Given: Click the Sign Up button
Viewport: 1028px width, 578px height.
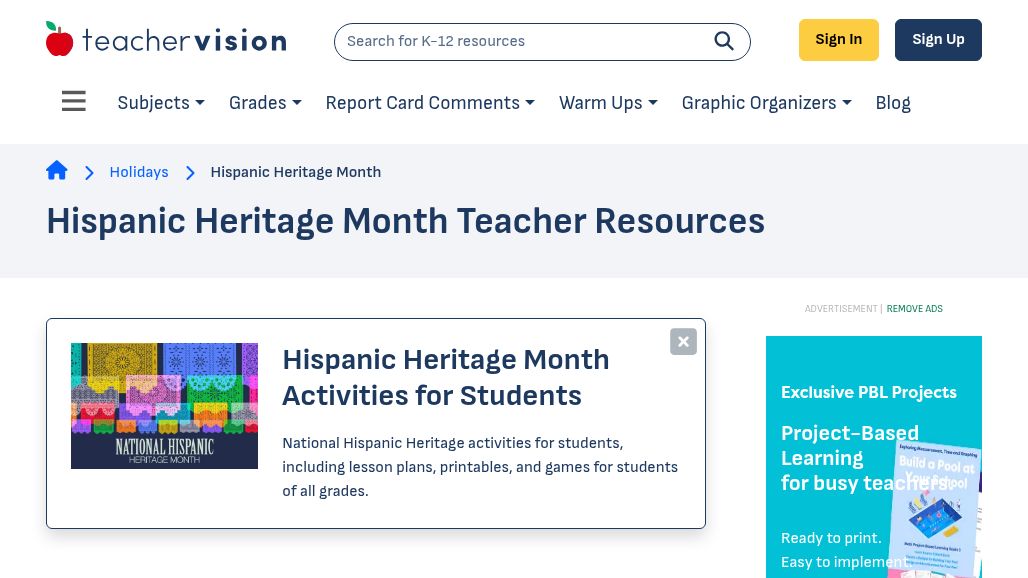Looking at the screenshot, I should click(x=938, y=39).
